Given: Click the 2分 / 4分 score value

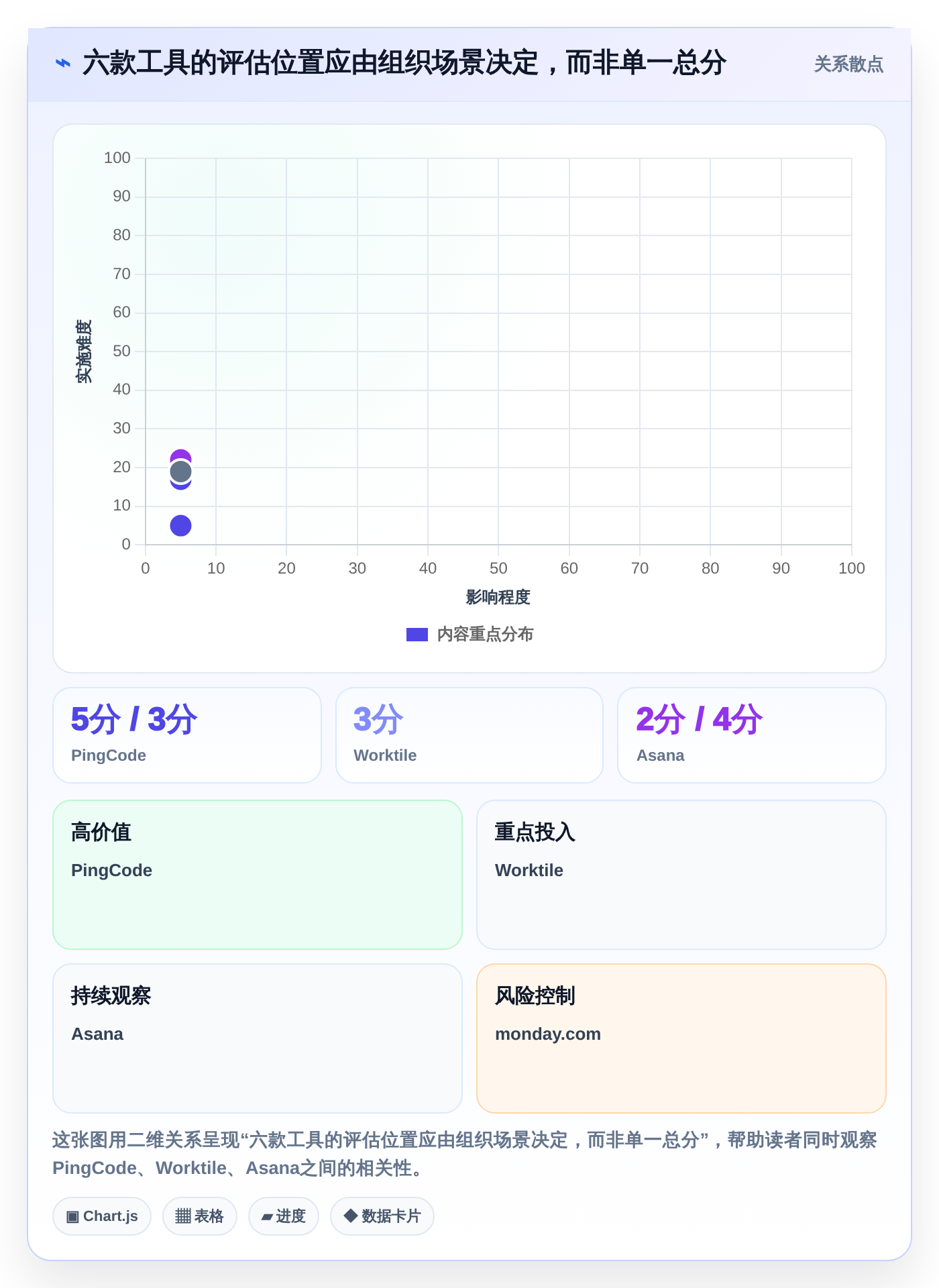Looking at the screenshot, I should 700,719.
